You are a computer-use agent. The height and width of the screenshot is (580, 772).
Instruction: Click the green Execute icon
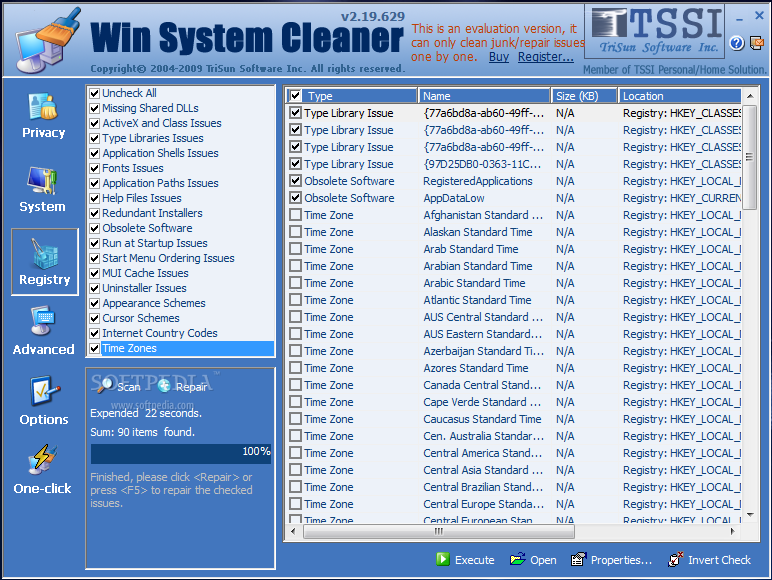443,559
